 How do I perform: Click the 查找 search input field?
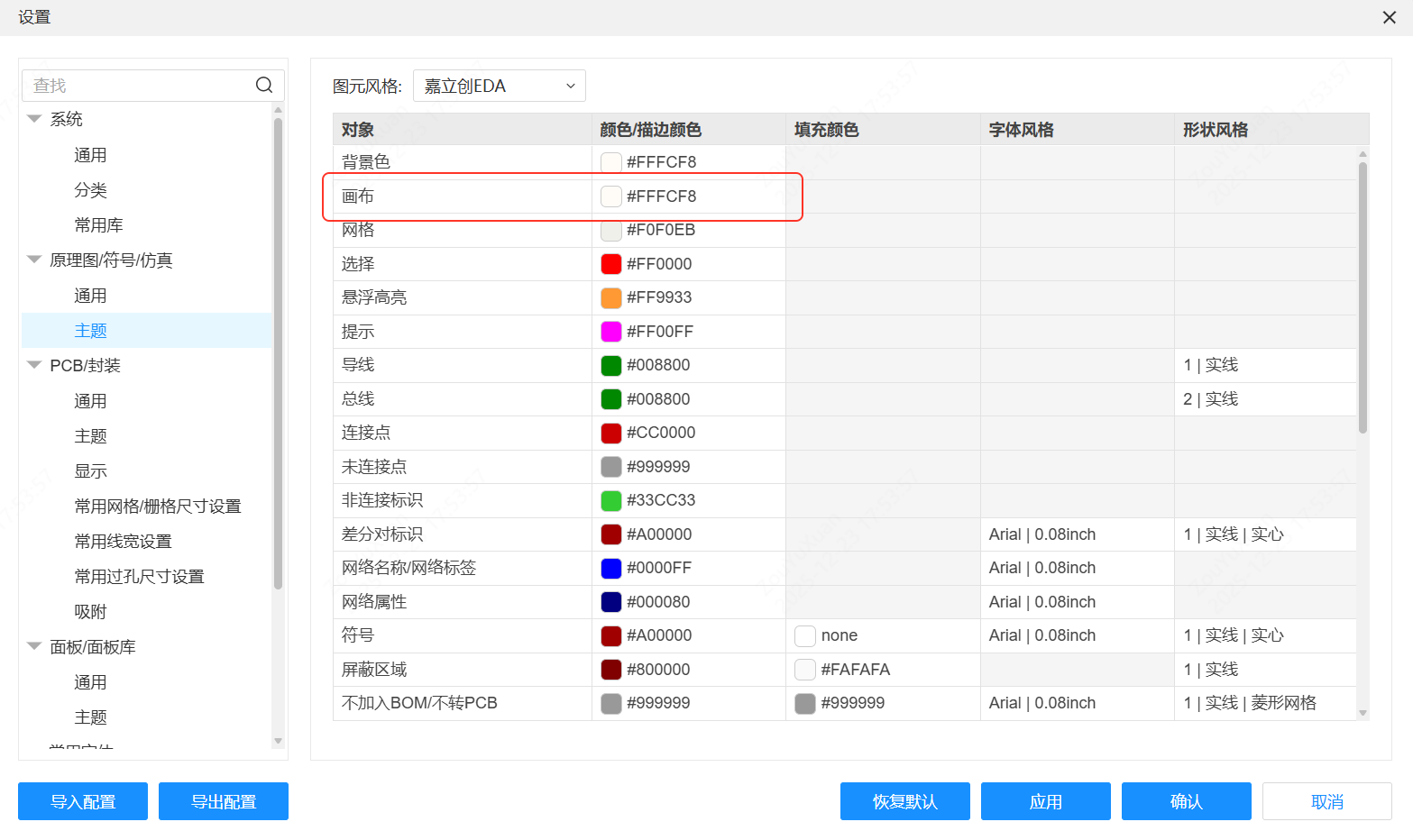point(135,85)
